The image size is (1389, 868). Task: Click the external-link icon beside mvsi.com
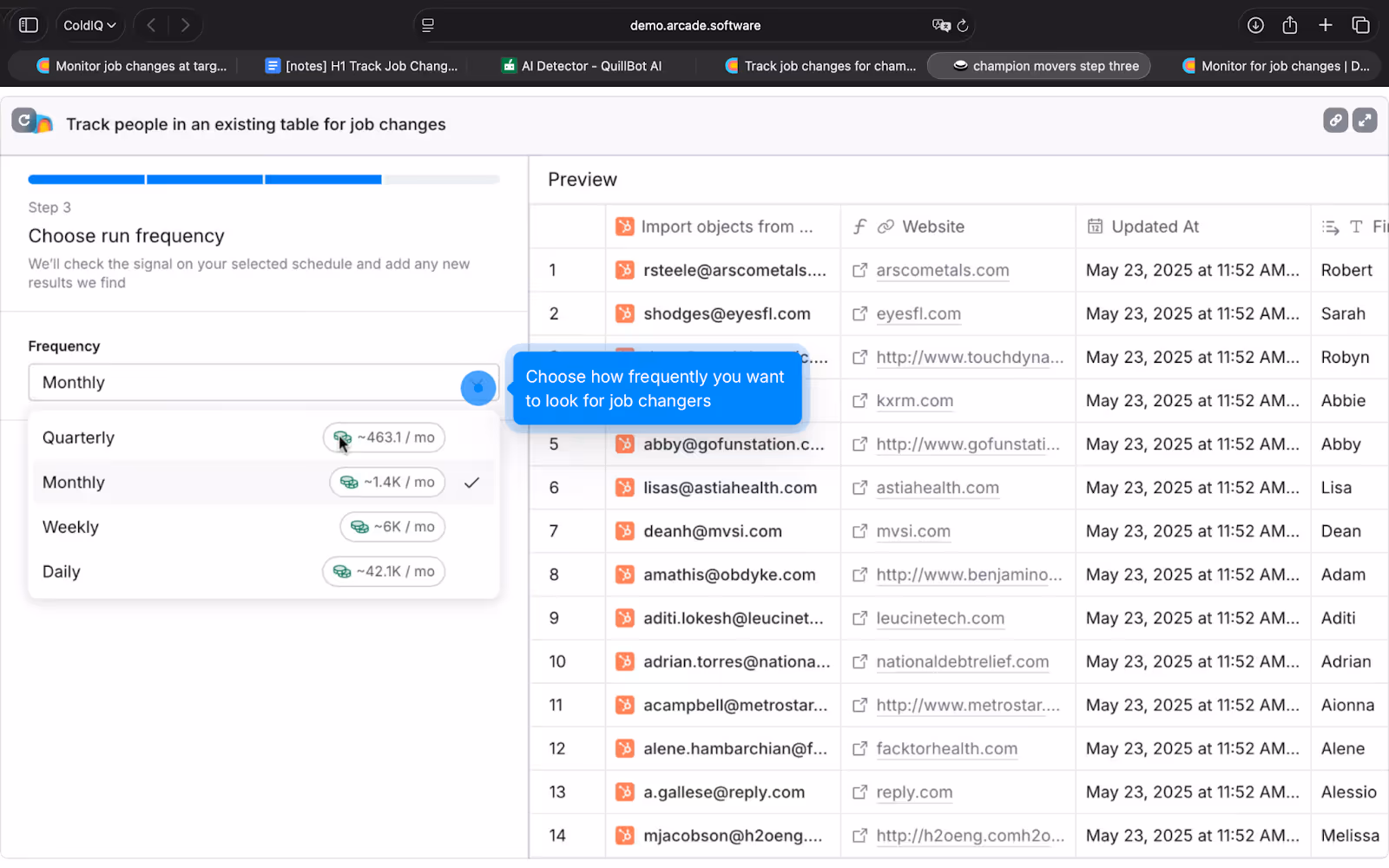(859, 531)
